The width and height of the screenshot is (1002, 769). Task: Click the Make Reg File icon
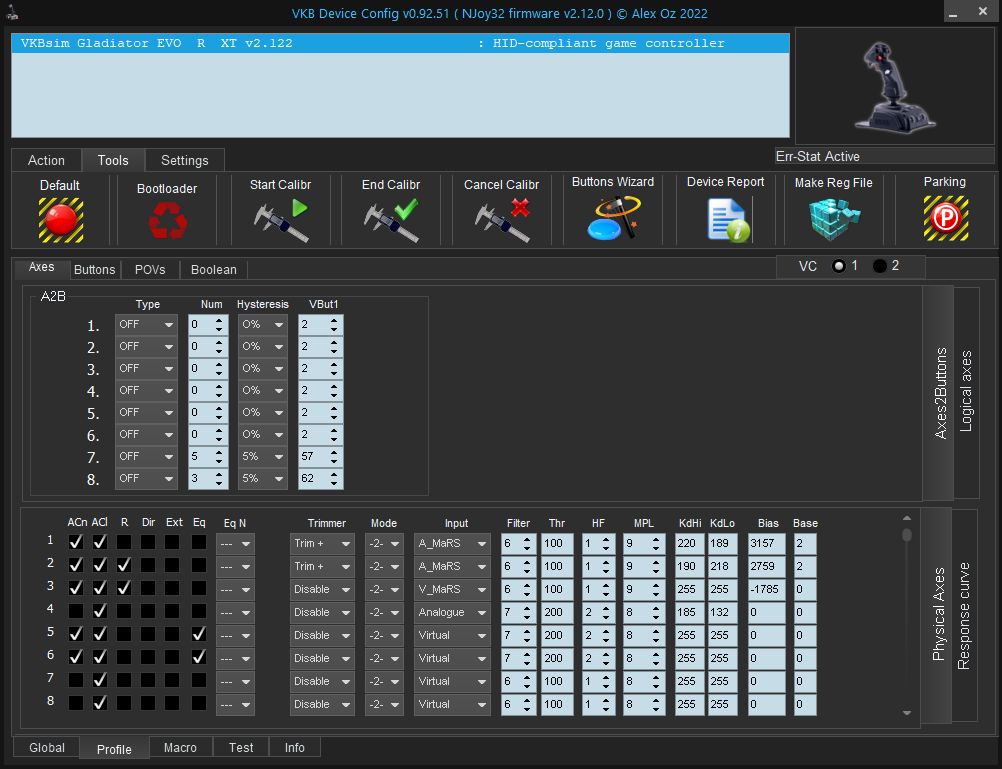point(835,219)
